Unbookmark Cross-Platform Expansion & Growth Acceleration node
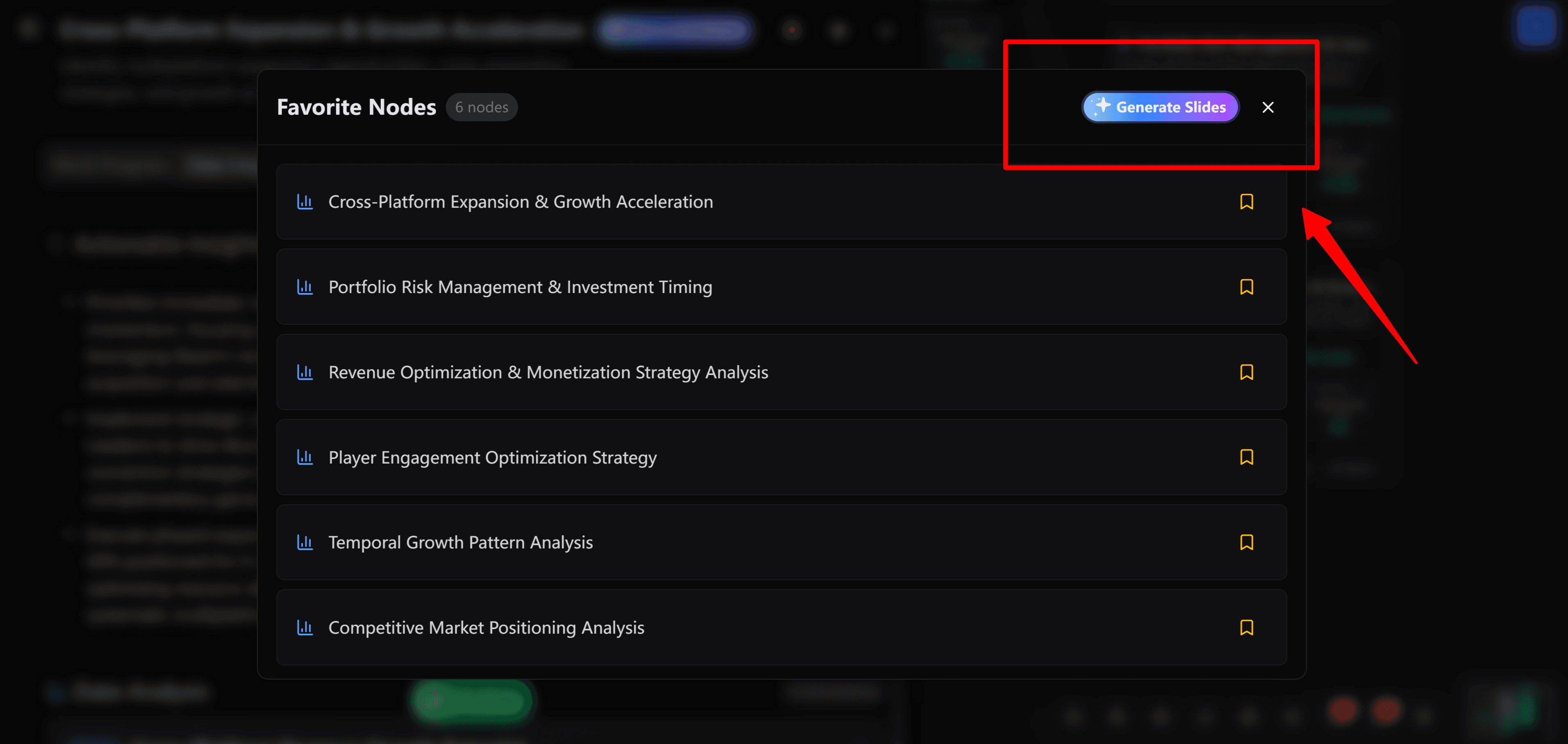The width and height of the screenshot is (1568, 744). [x=1246, y=202]
